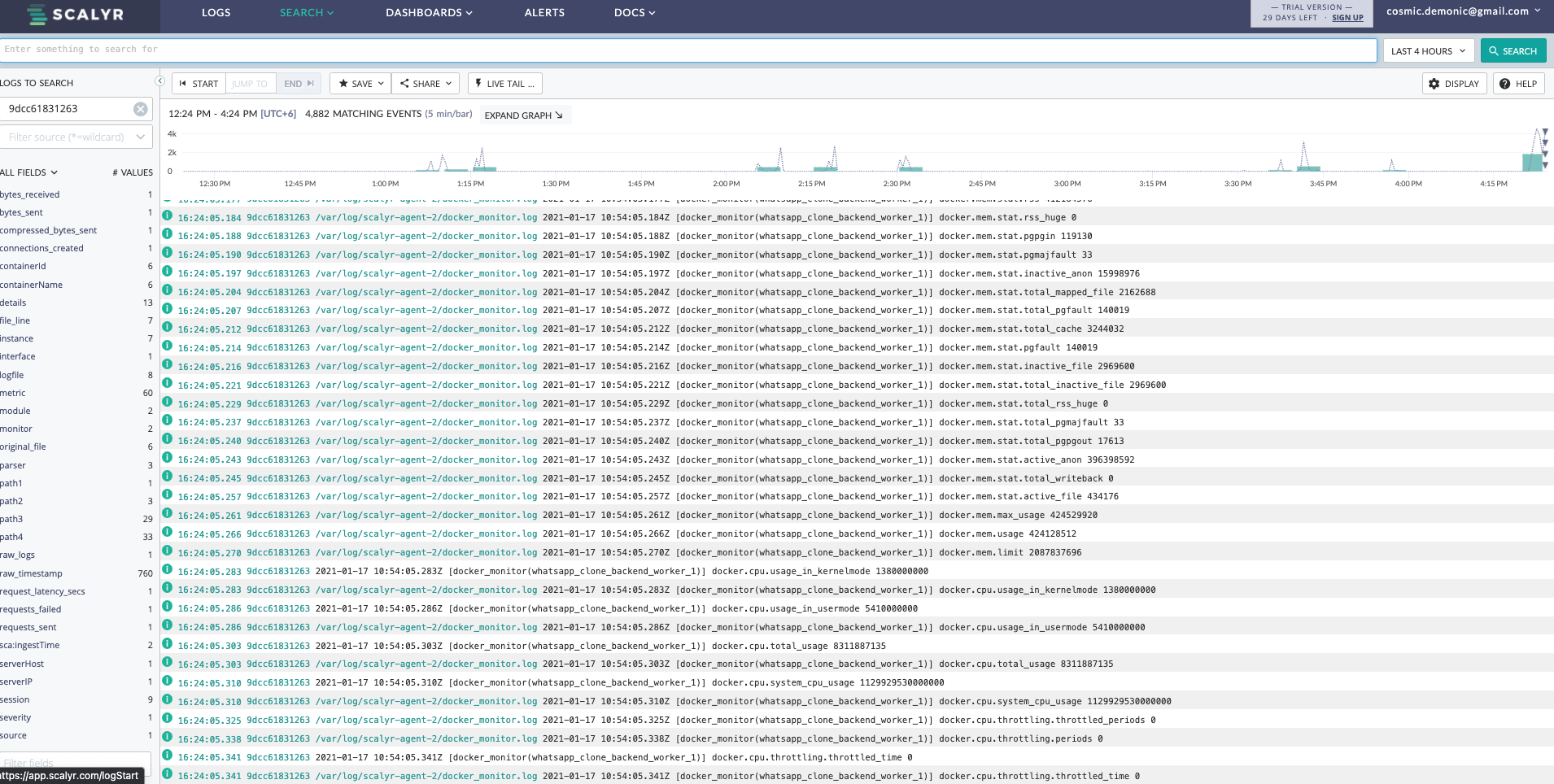Jump to Start of results
This screenshot has width=1554, height=784.
coord(199,84)
